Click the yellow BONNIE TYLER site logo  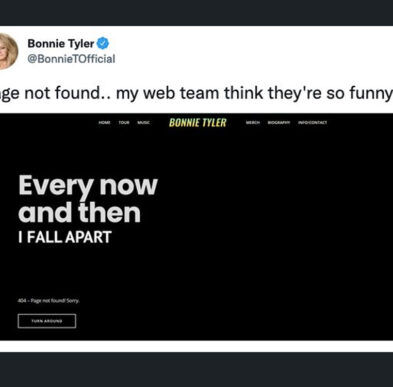point(198,123)
